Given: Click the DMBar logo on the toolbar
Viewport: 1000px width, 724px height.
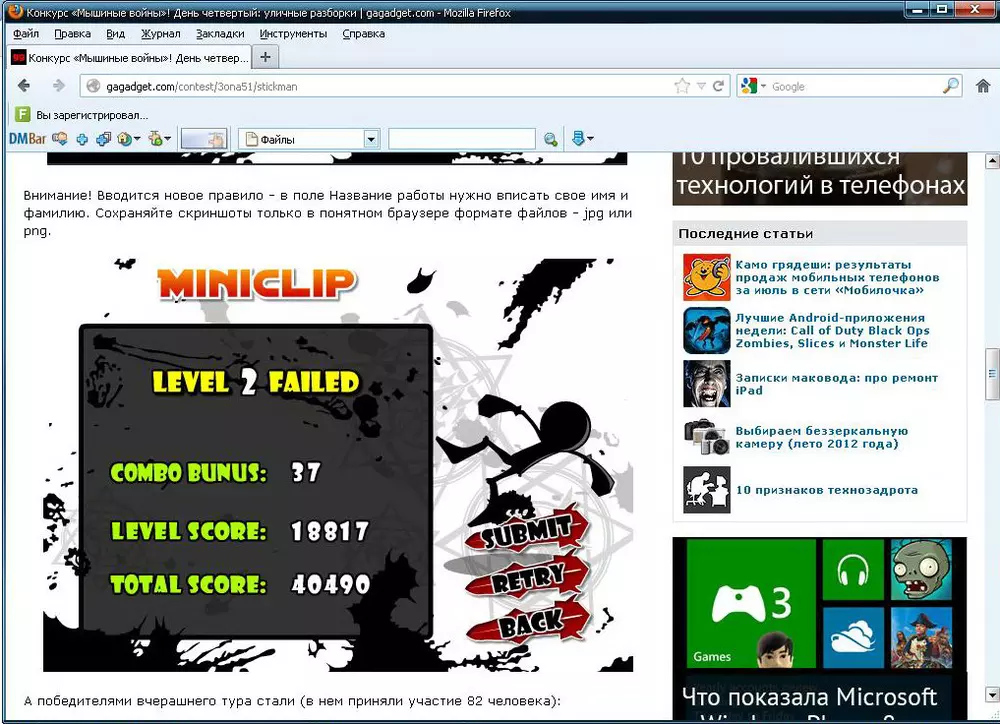Looking at the screenshot, I should 28,139.
